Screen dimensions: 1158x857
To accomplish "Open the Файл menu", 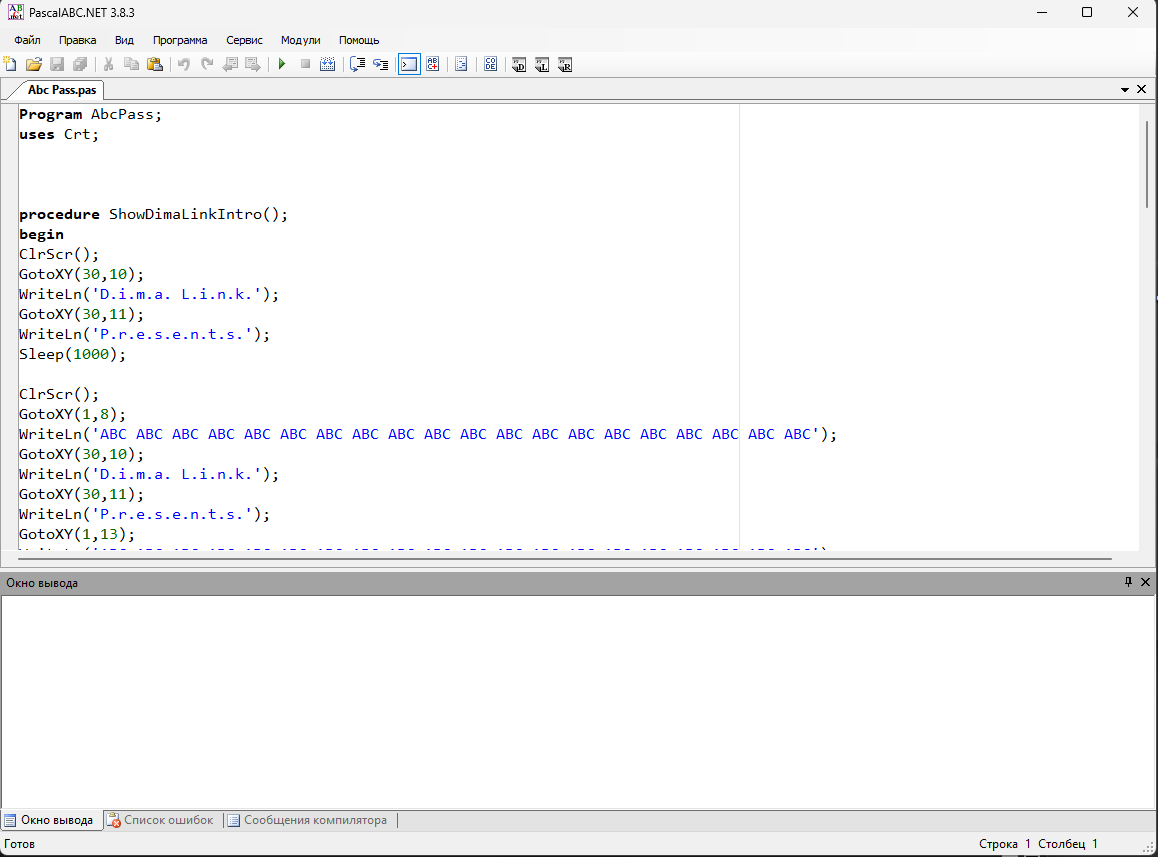I will (x=27, y=40).
